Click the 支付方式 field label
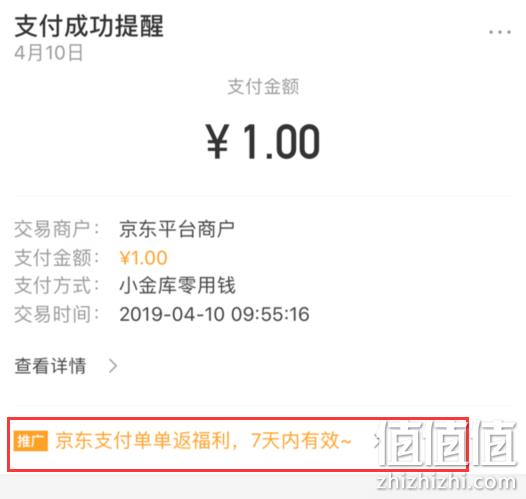This screenshot has height=499, width=526. (x=57, y=286)
